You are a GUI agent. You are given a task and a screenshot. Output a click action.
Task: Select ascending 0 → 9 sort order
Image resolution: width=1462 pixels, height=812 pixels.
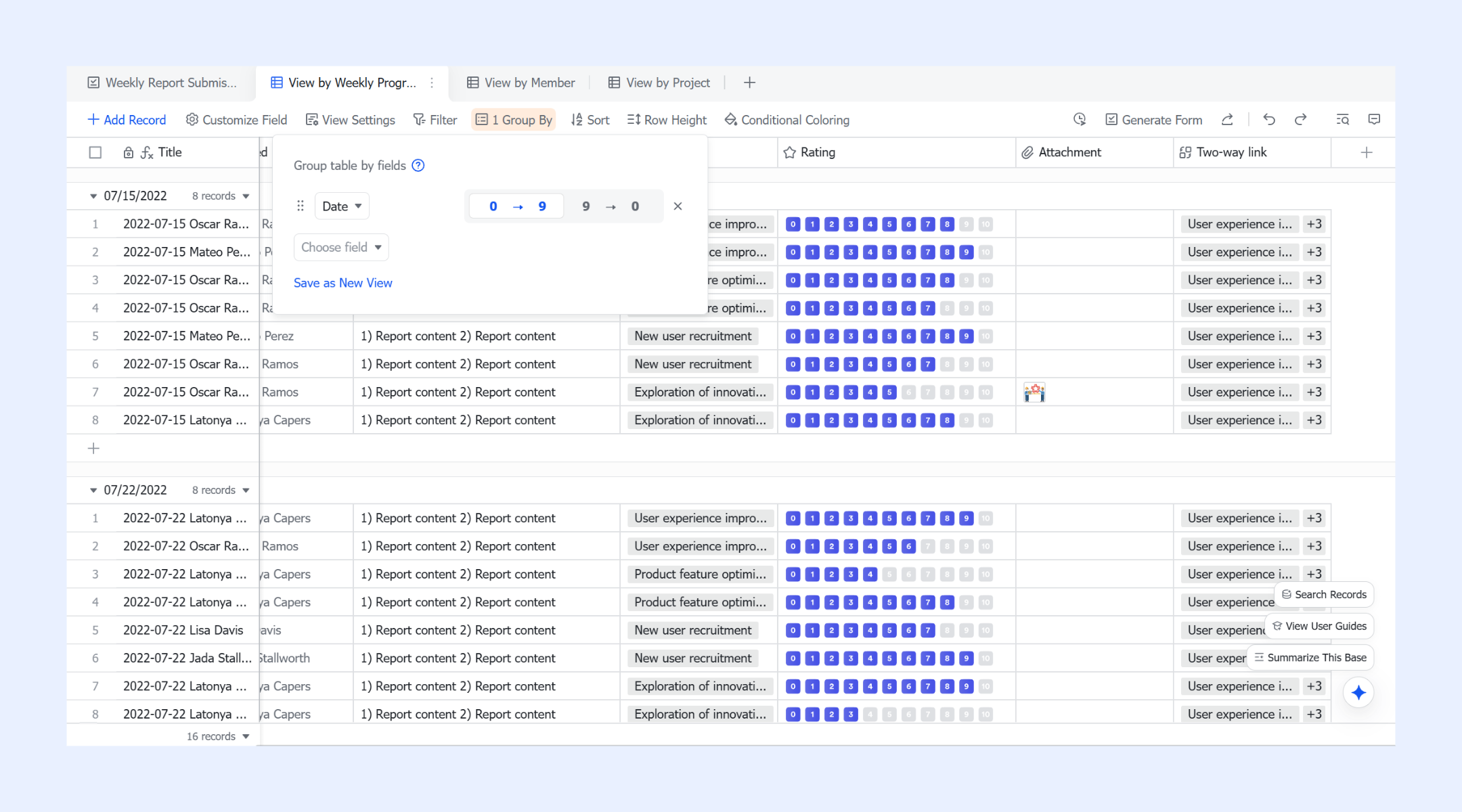pos(517,206)
